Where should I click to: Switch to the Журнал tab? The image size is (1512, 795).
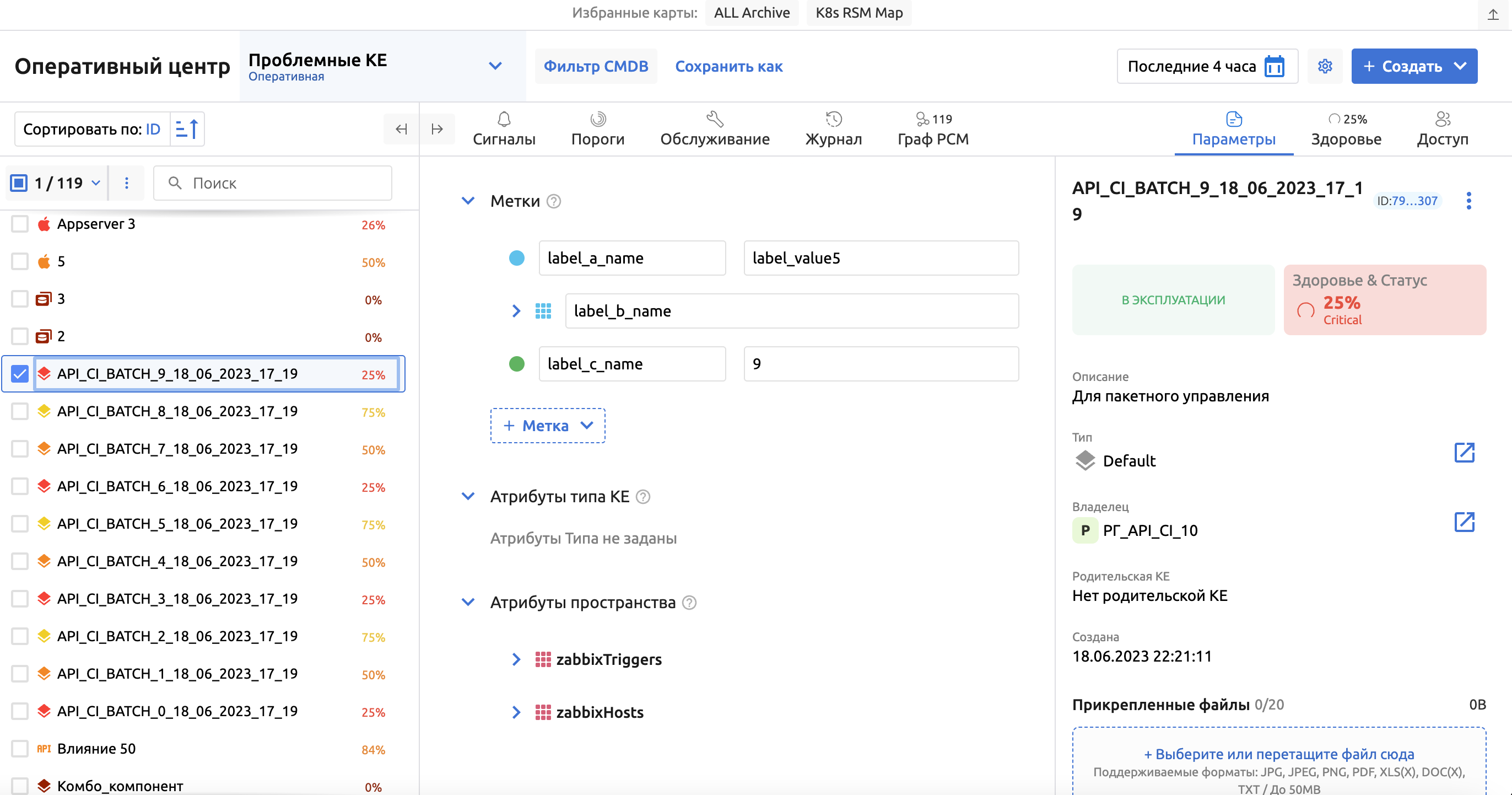[x=833, y=129]
